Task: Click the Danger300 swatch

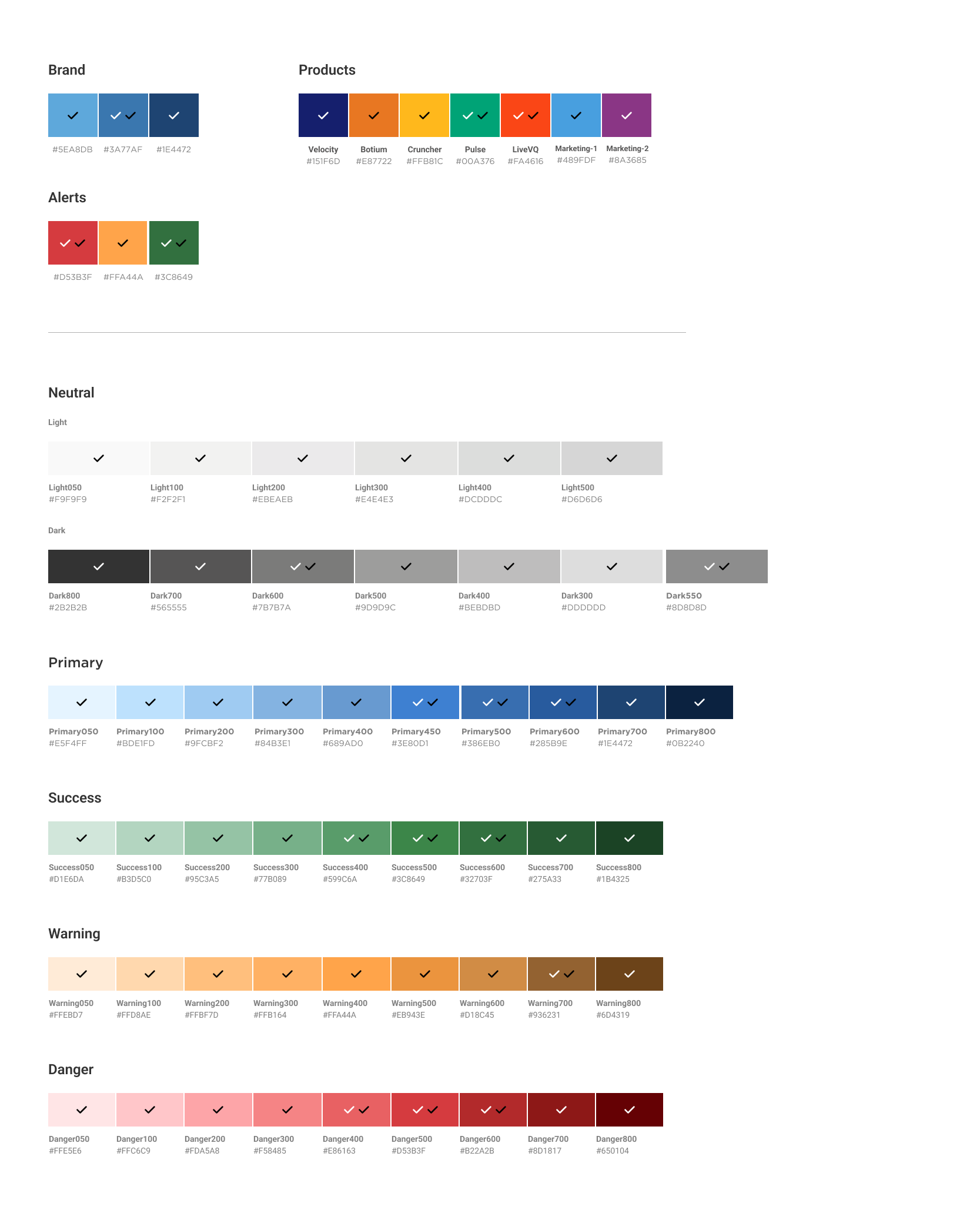Action: click(287, 1109)
